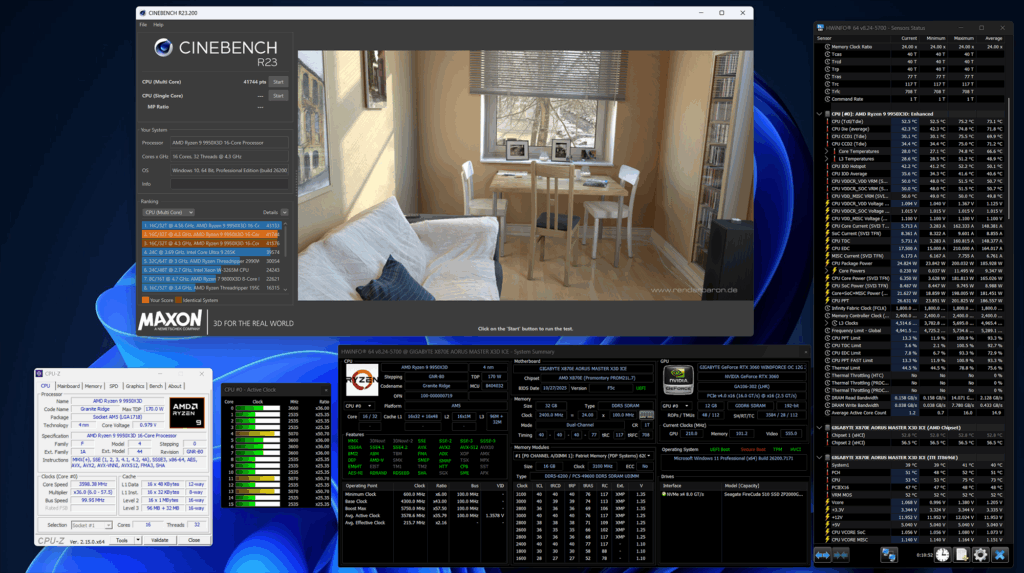Image resolution: width=1024 pixels, height=573 pixels.
Task: Switch to the Bench tab in CPU-Z
Action: click(x=155, y=386)
